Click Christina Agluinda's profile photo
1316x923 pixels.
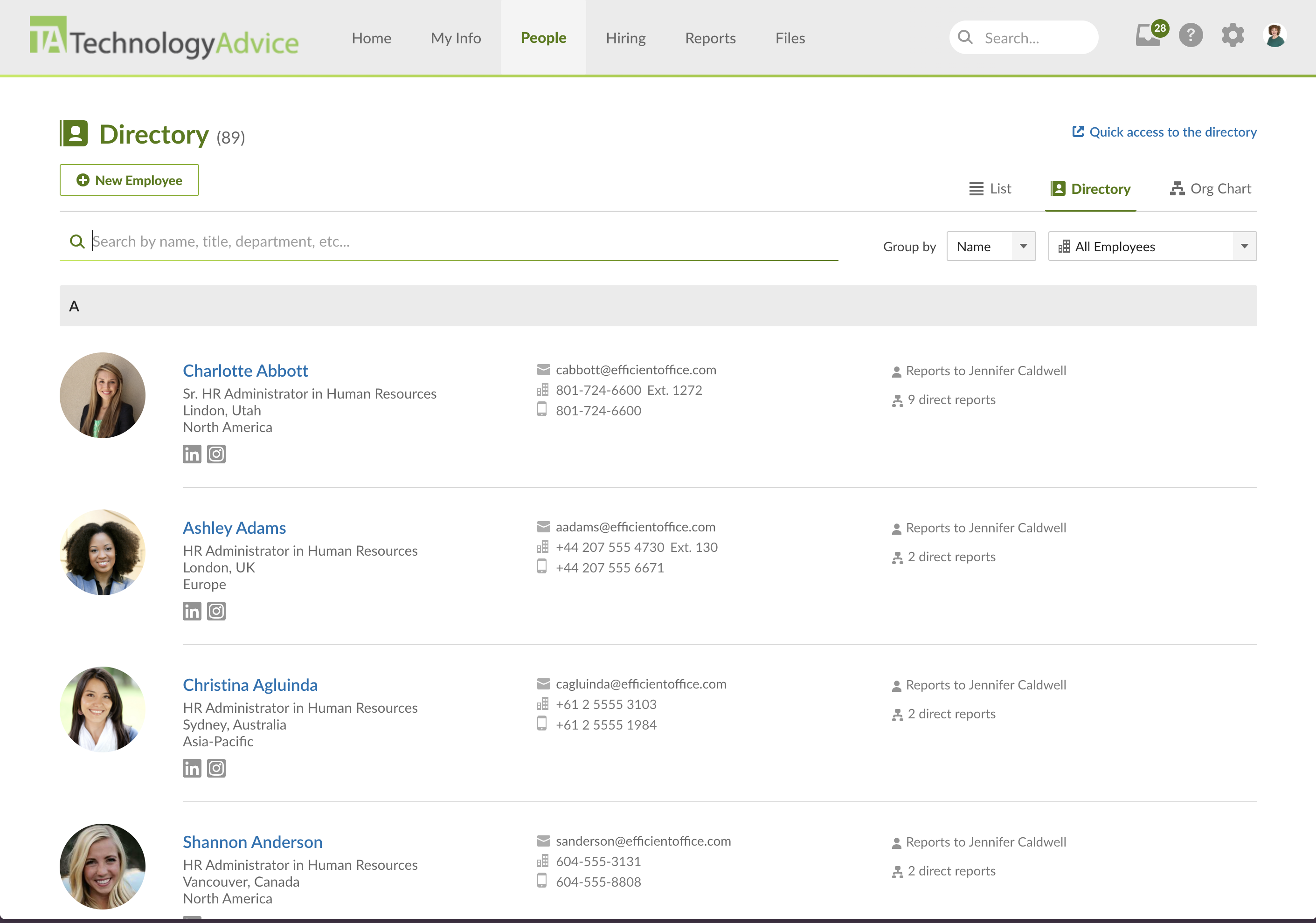click(103, 709)
